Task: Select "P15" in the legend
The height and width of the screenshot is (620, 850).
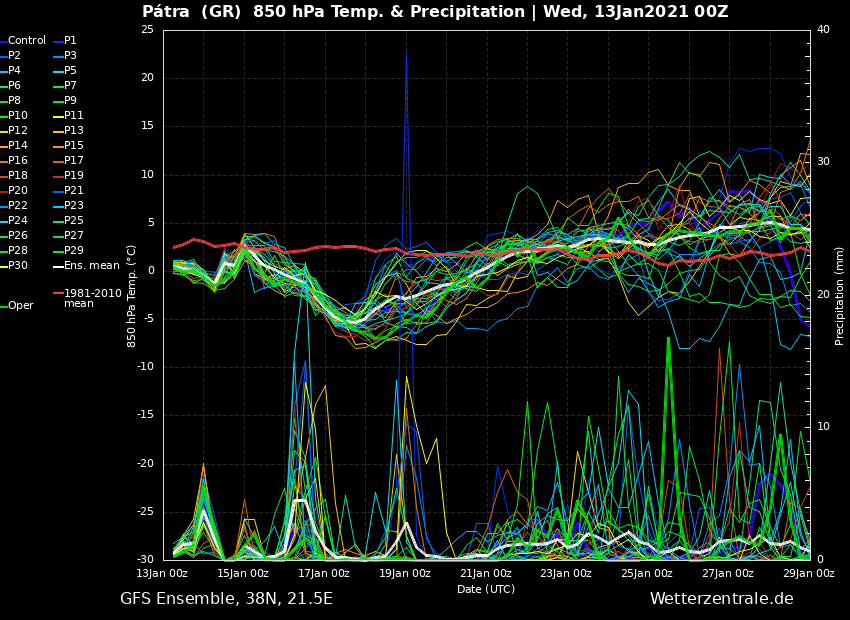Action: pos(69,145)
